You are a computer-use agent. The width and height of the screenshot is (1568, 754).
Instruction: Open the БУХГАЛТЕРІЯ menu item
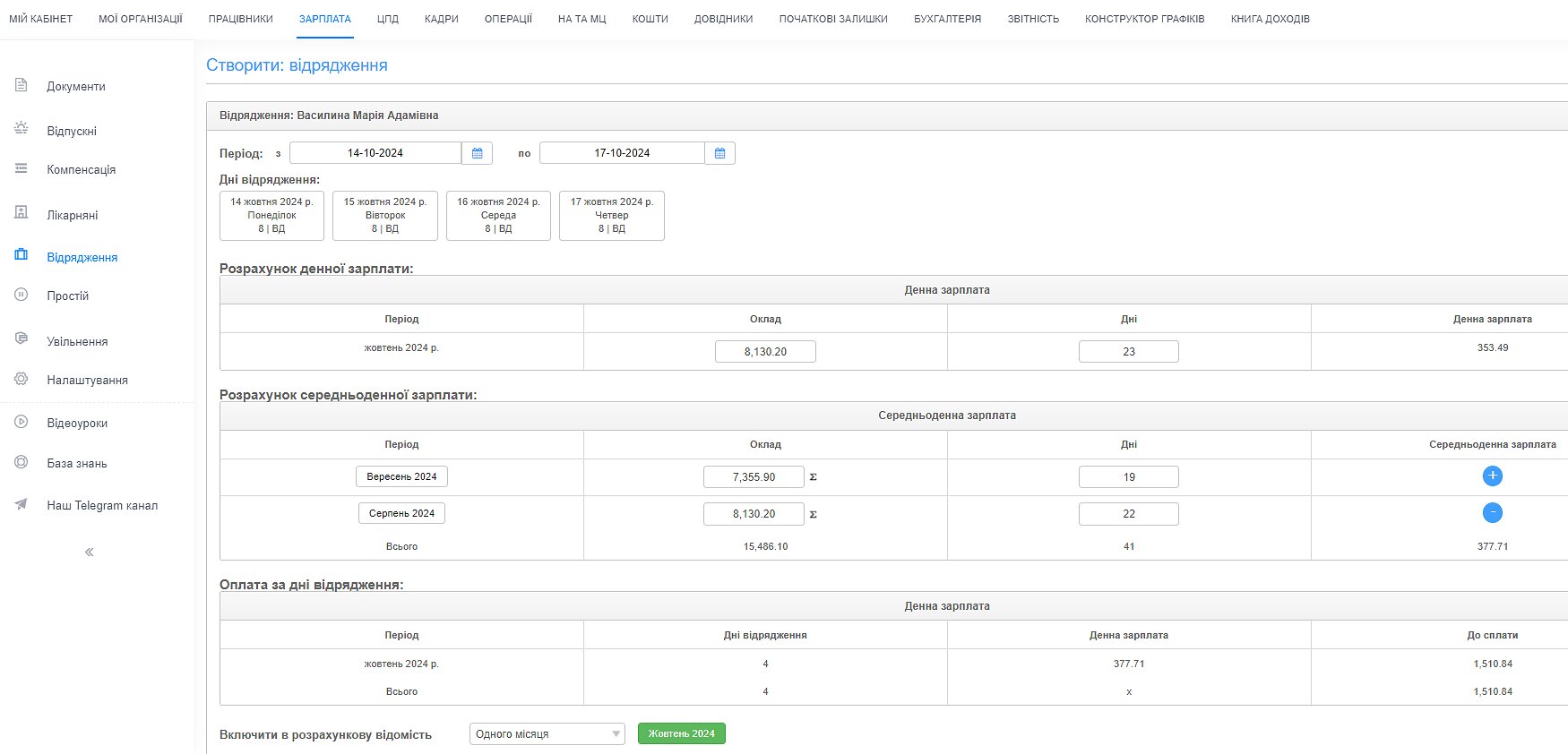[948, 19]
